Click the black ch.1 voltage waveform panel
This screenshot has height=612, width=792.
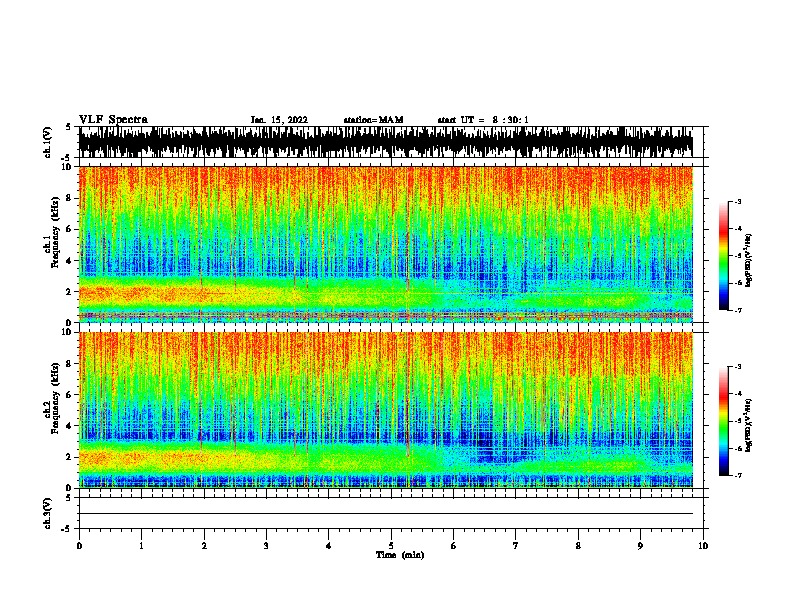(386, 142)
